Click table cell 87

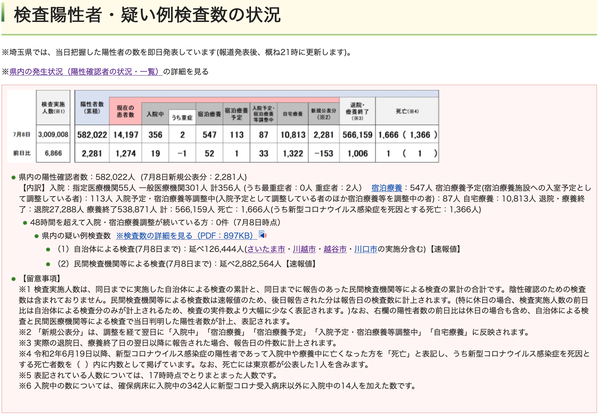click(x=264, y=135)
